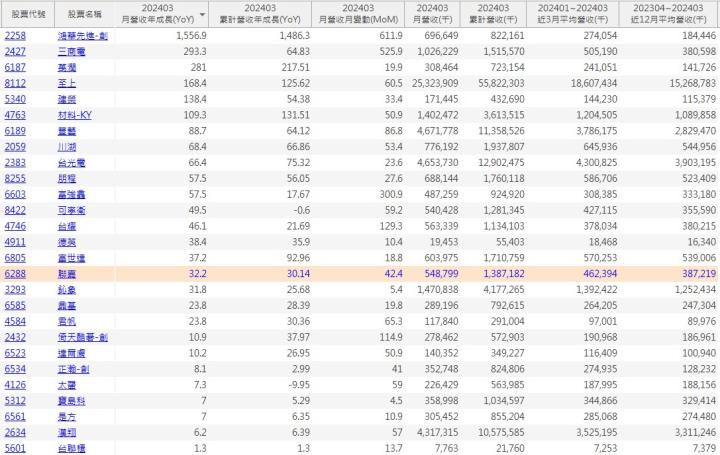
Task: Open stock code link 2427
Action: 15,51
